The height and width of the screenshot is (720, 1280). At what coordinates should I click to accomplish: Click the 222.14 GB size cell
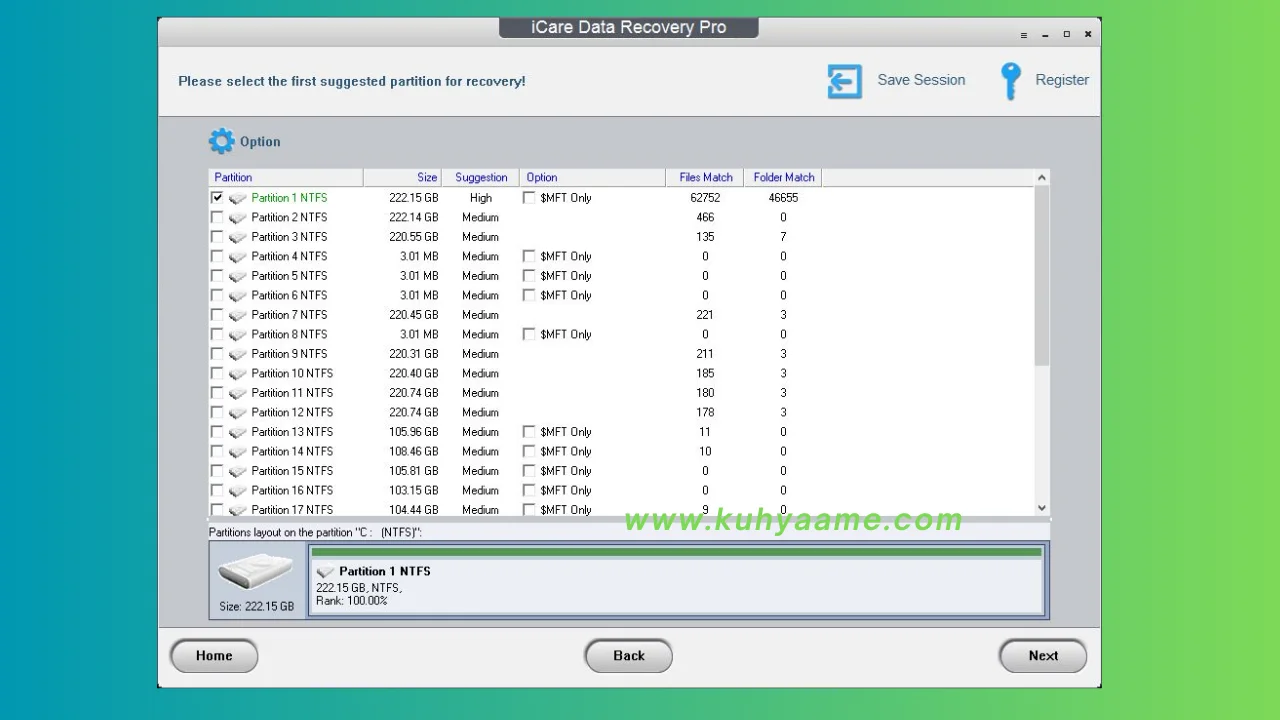click(x=414, y=217)
